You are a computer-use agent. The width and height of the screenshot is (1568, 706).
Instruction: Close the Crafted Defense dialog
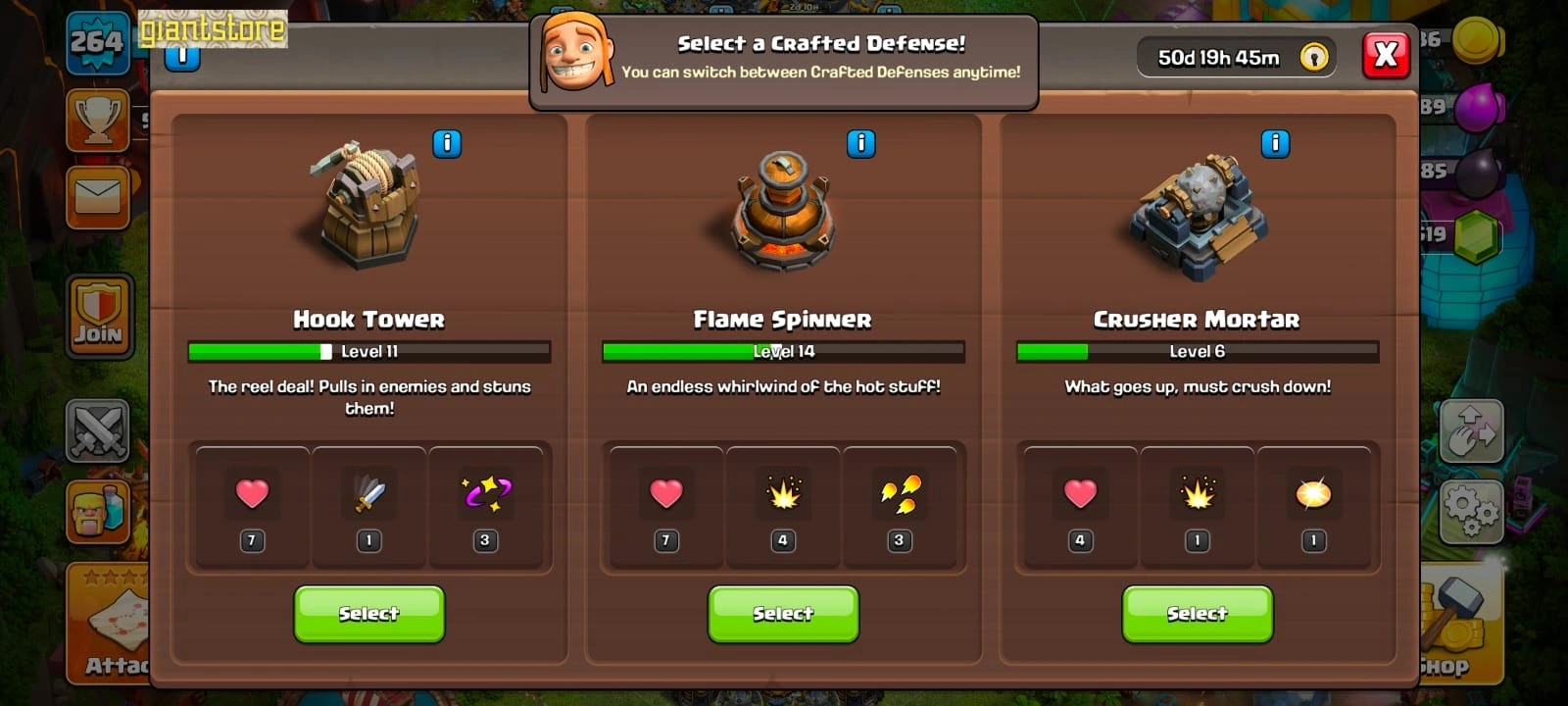1386,55
